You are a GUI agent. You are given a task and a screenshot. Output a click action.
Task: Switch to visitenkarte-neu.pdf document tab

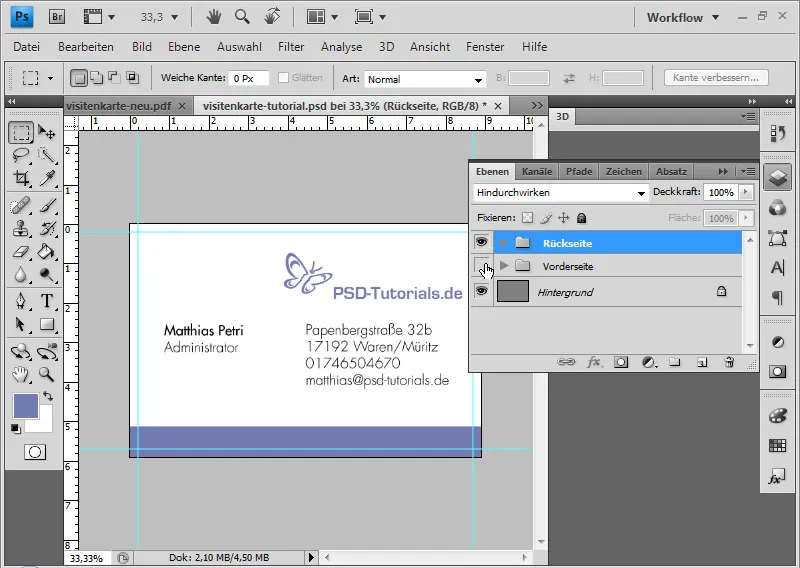coord(118,106)
